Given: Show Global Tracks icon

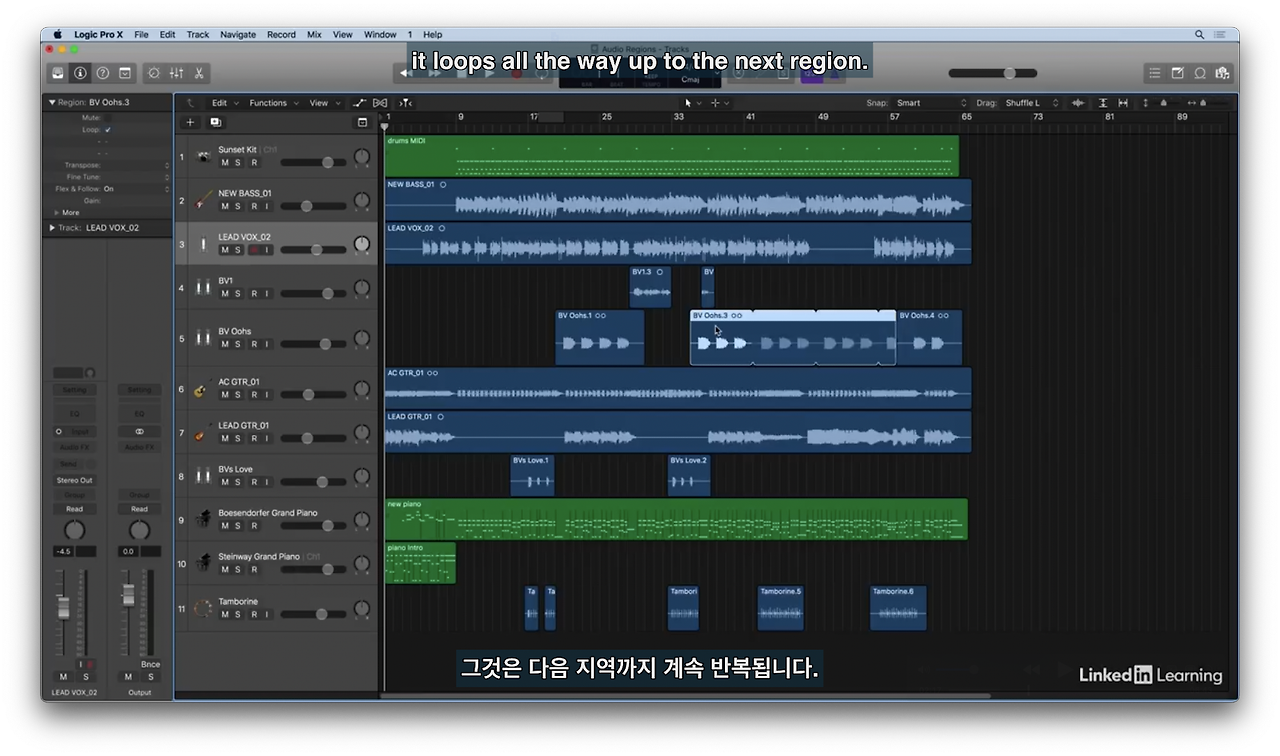Looking at the screenshot, I should [362, 122].
